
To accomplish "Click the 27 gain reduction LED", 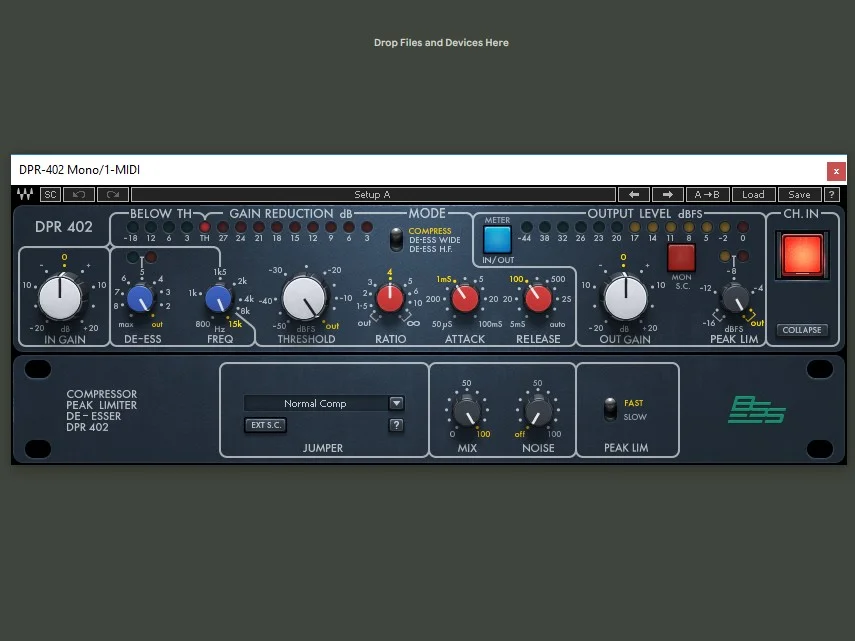I will pos(223,227).
